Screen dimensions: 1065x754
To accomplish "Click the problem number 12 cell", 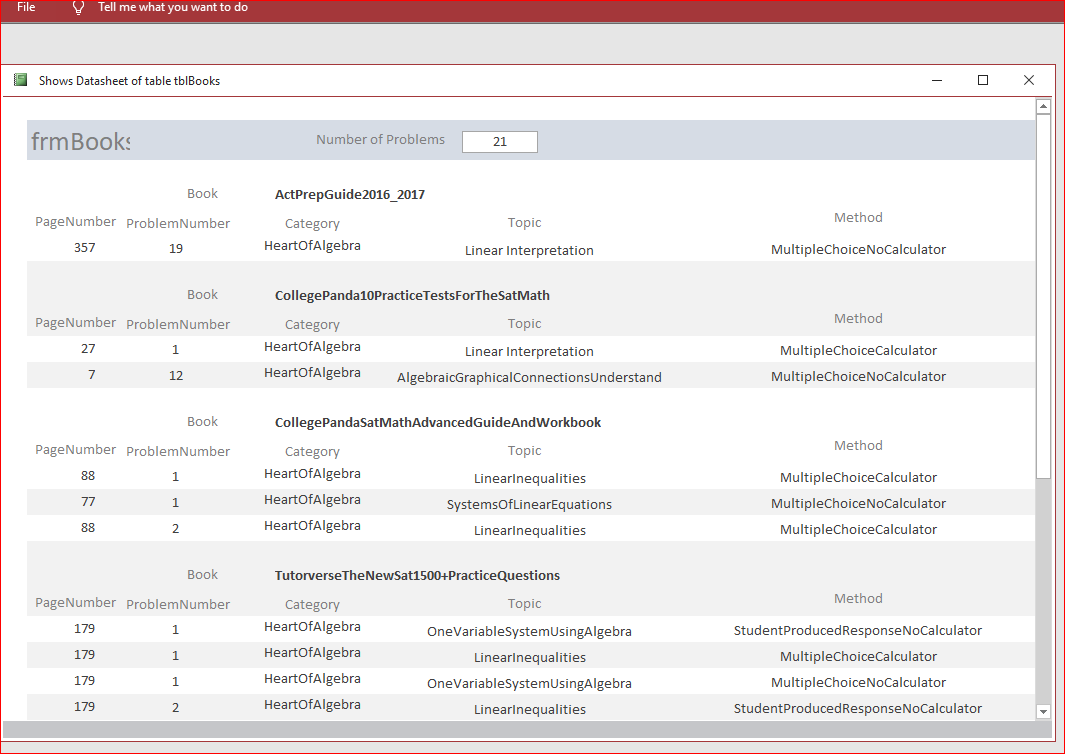I will tap(176, 376).
